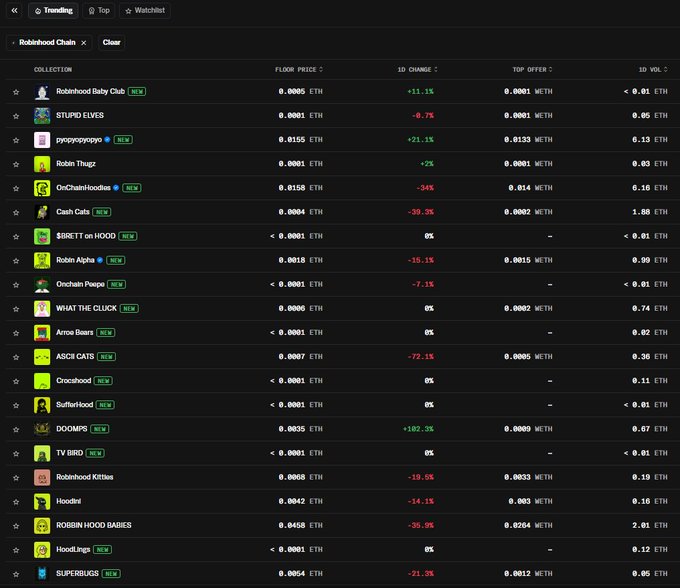Open Cash Cats collection thumbnail
This screenshot has height=588, width=680.
(x=42, y=212)
